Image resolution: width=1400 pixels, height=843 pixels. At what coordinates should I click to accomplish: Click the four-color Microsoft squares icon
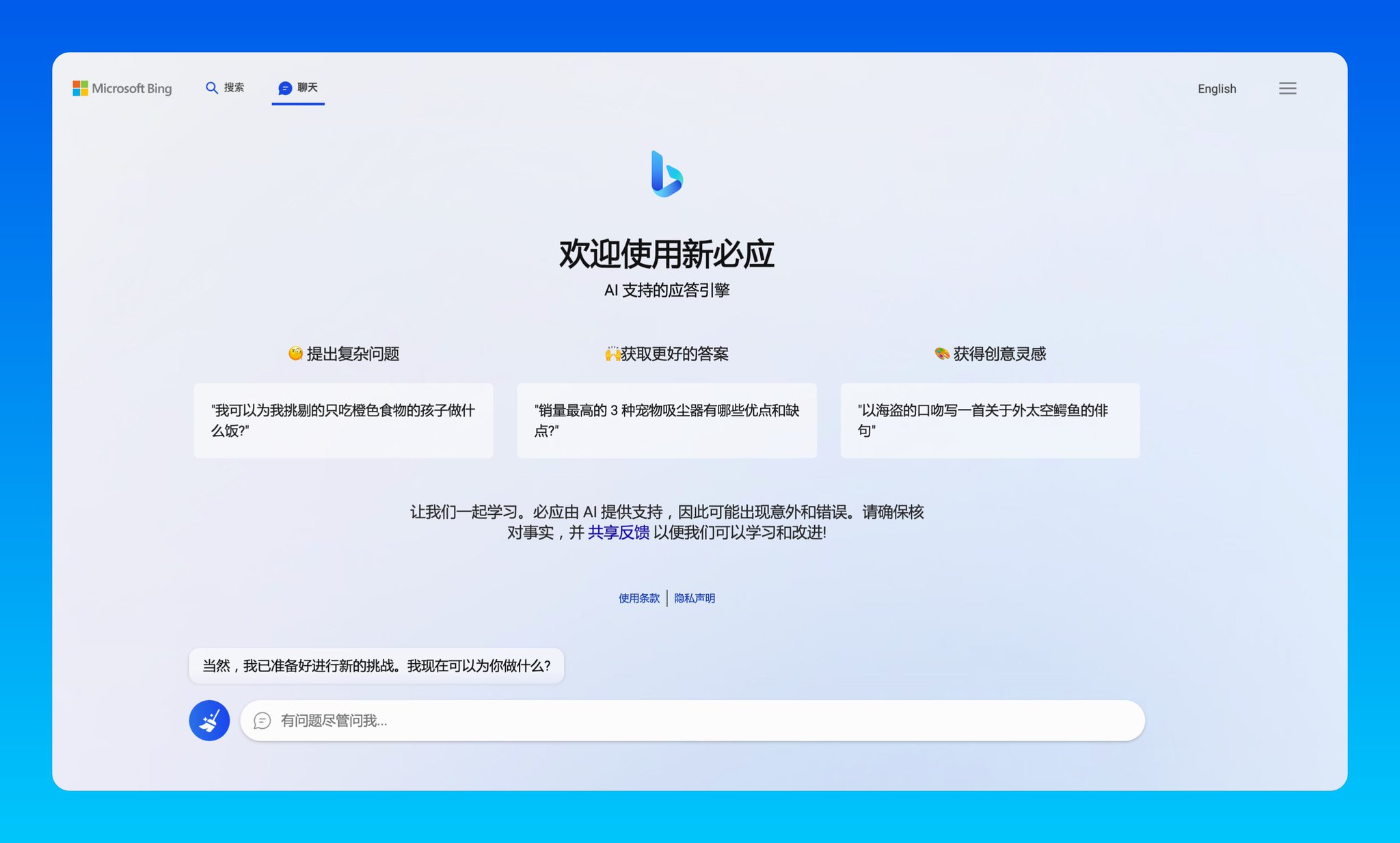[79, 88]
